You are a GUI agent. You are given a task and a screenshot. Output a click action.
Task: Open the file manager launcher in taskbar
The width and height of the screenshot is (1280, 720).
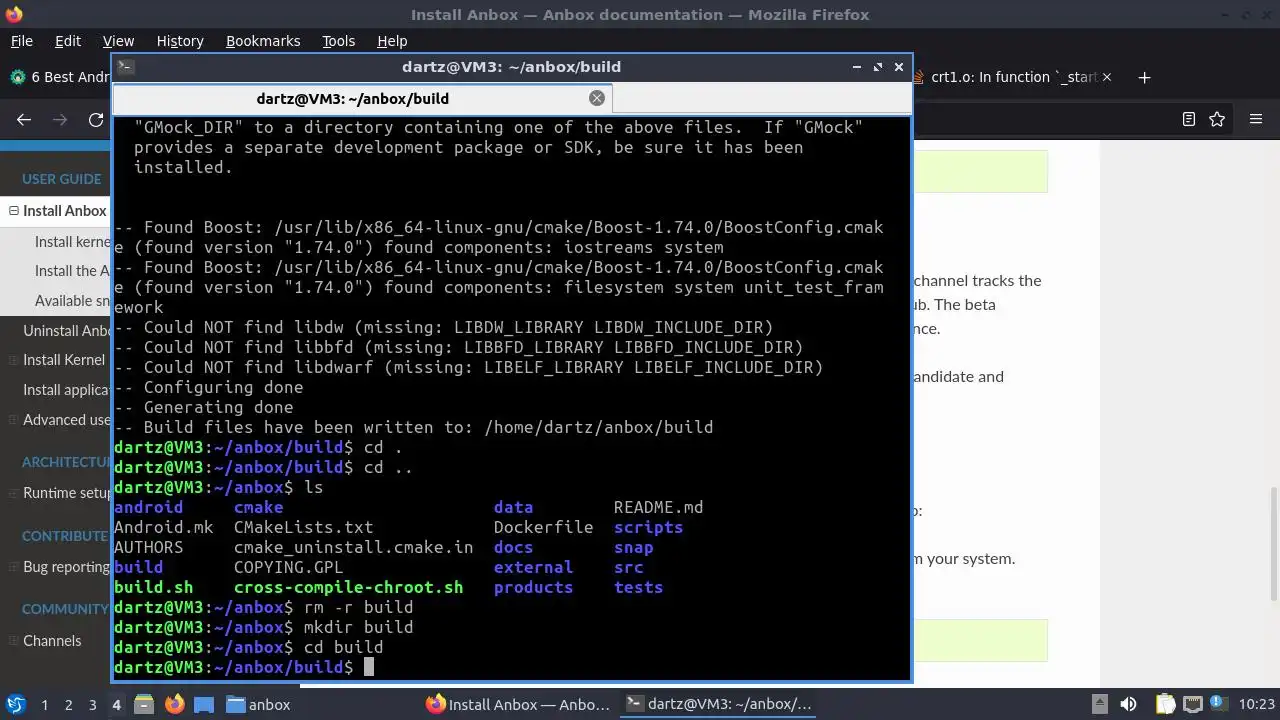pos(143,704)
